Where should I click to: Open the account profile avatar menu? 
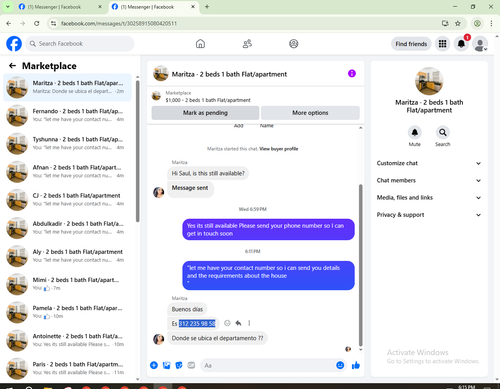(480, 44)
